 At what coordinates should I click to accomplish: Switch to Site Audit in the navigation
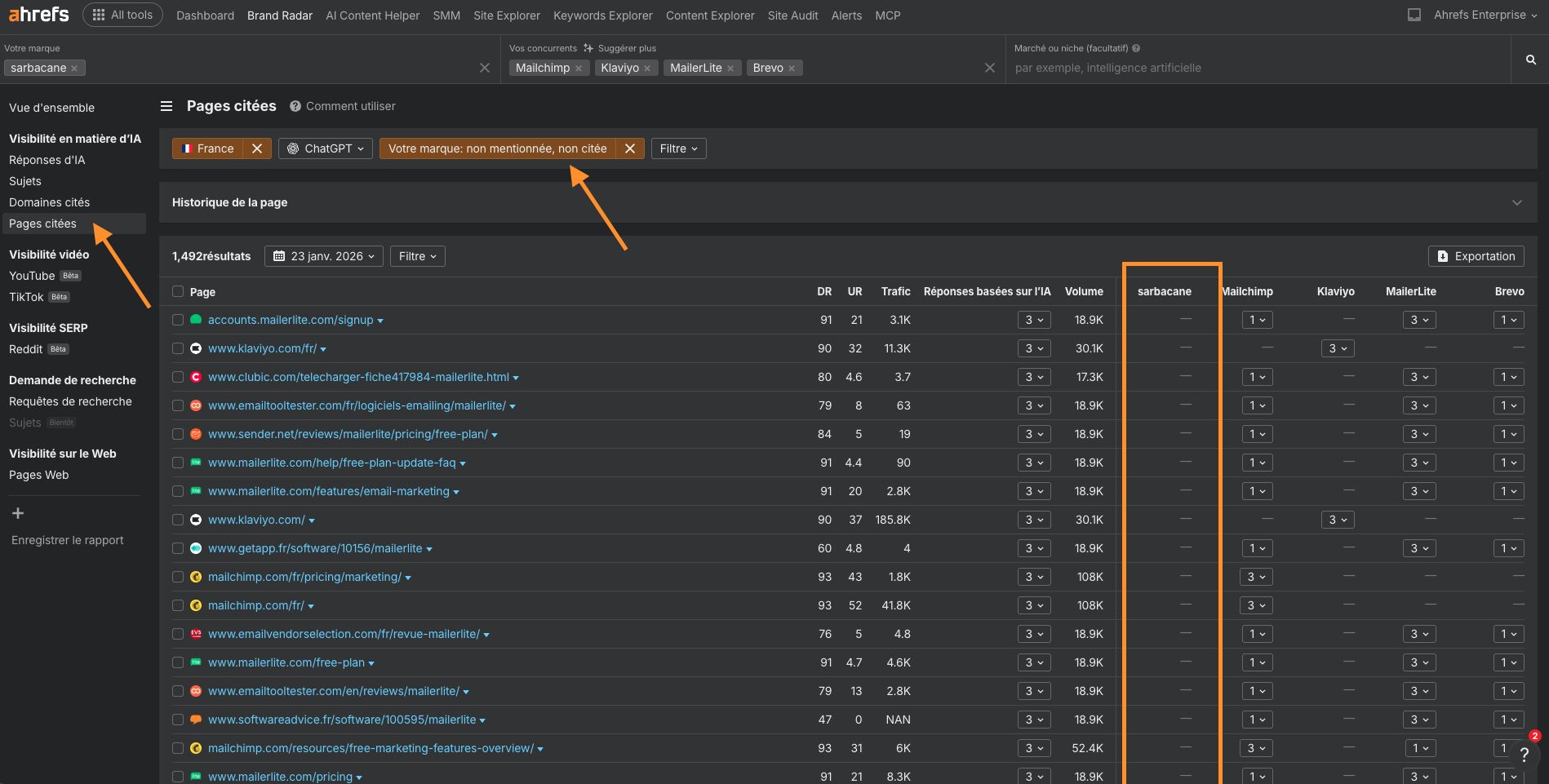tap(792, 15)
